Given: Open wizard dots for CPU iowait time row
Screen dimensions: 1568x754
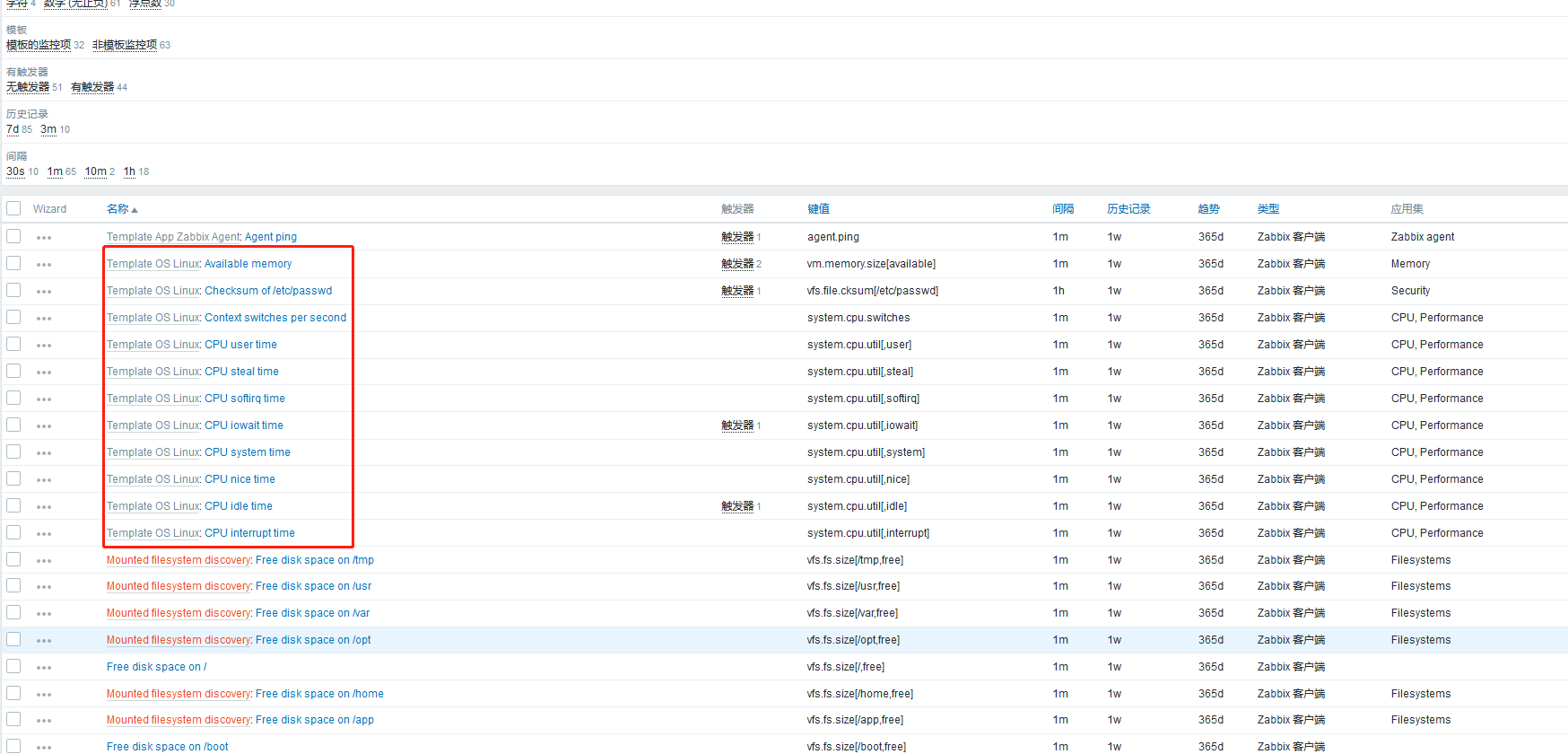Looking at the screenshot, I should tap(44, 426).
